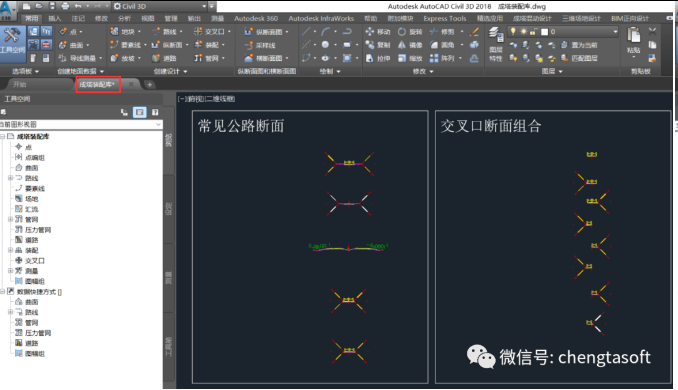Toggle the highlighted Toolspace panel view button

[x=139, y=112]
